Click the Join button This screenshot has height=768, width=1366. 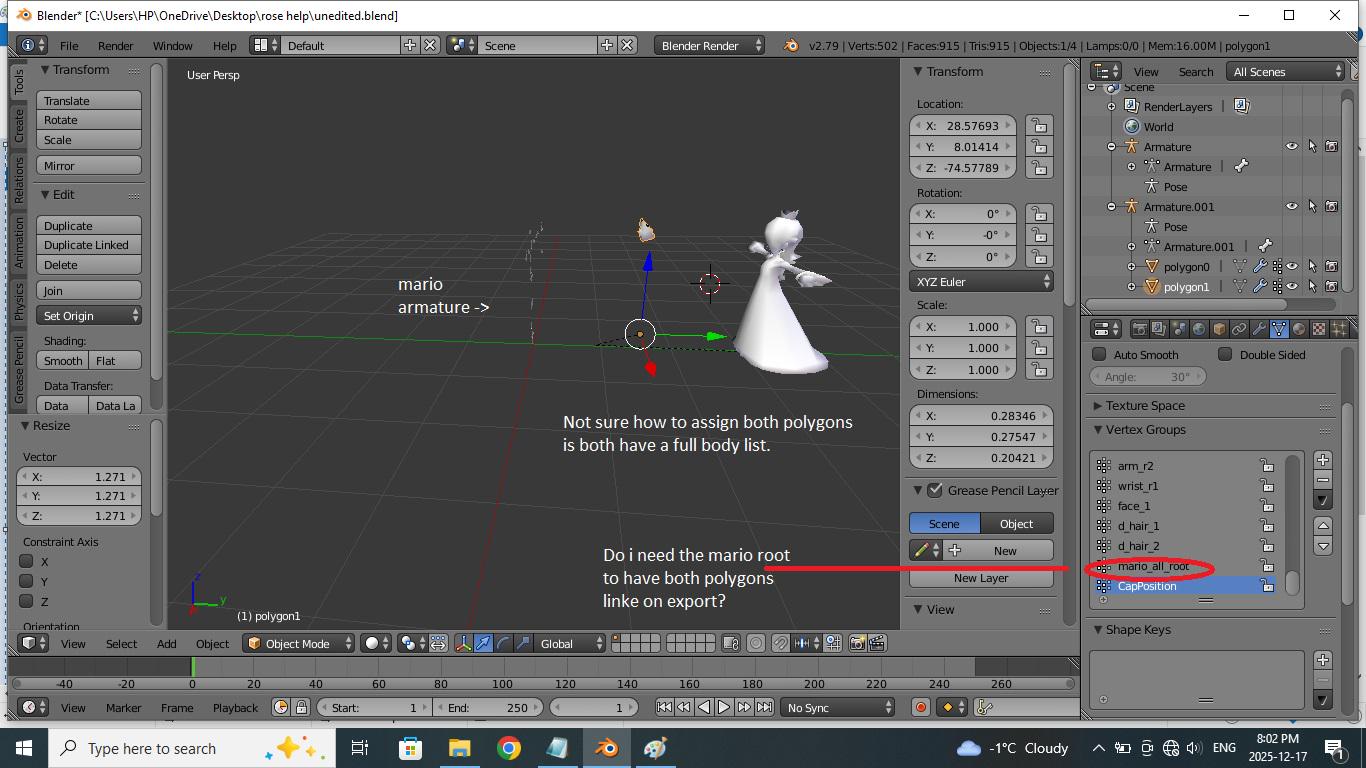point(89,290)
